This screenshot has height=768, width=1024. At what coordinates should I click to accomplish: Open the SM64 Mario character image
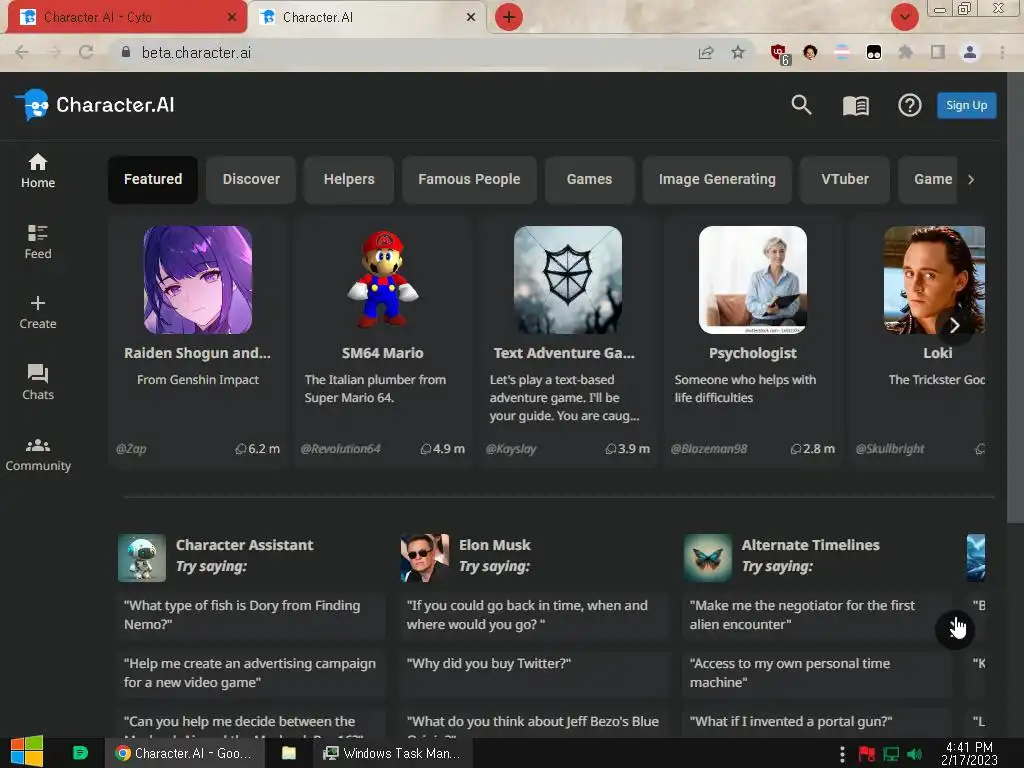coord(383,280)
